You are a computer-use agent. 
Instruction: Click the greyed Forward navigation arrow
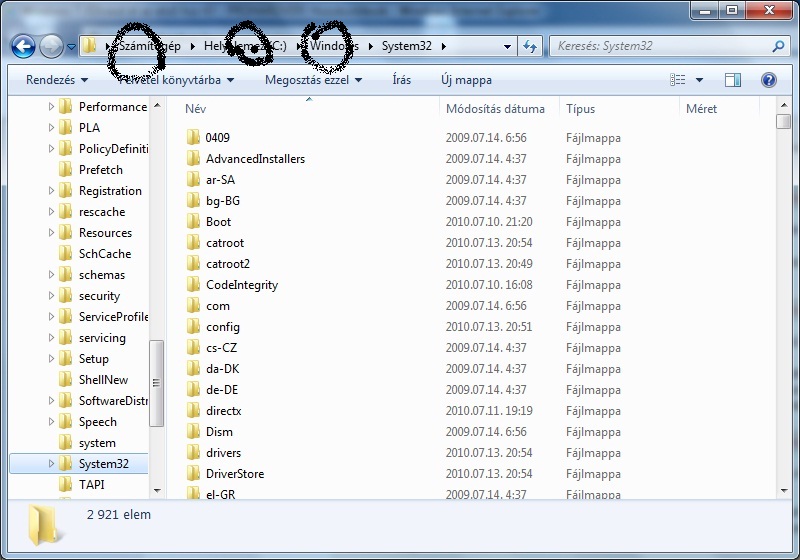[51, 46]
